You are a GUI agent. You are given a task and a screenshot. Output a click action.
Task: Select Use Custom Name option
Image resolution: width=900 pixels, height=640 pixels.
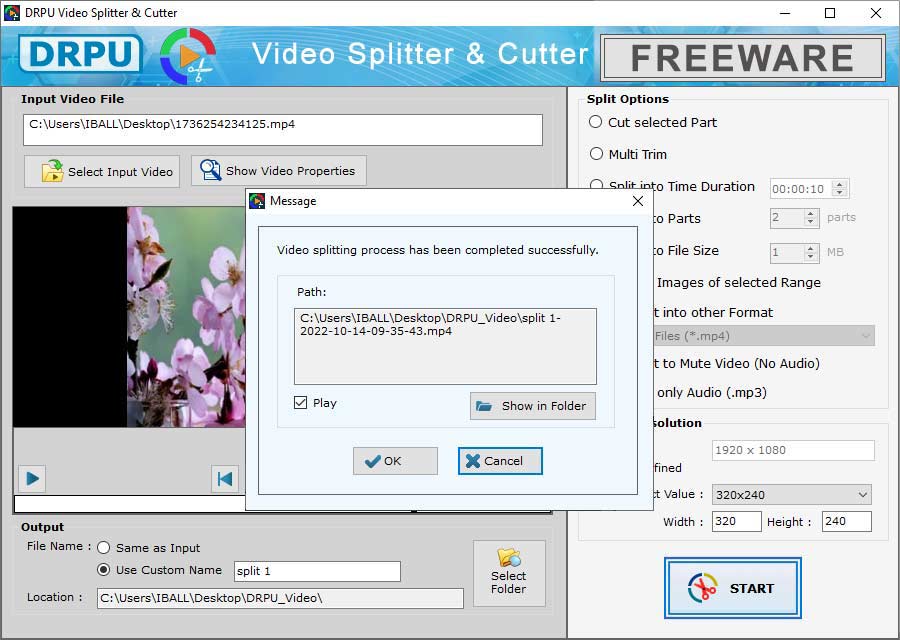(103, 570)
